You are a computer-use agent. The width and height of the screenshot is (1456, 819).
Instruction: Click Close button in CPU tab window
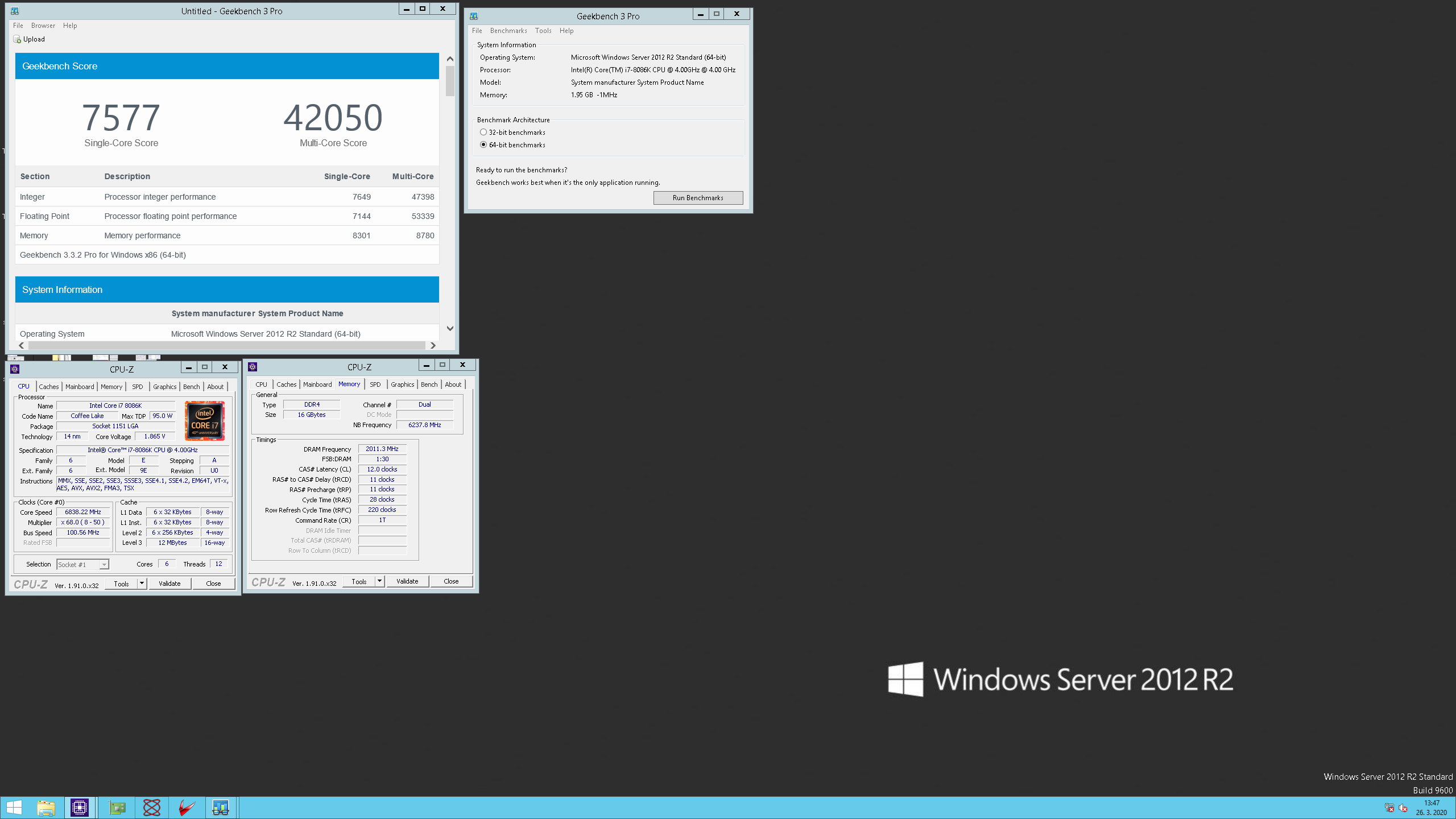point(213,584)
